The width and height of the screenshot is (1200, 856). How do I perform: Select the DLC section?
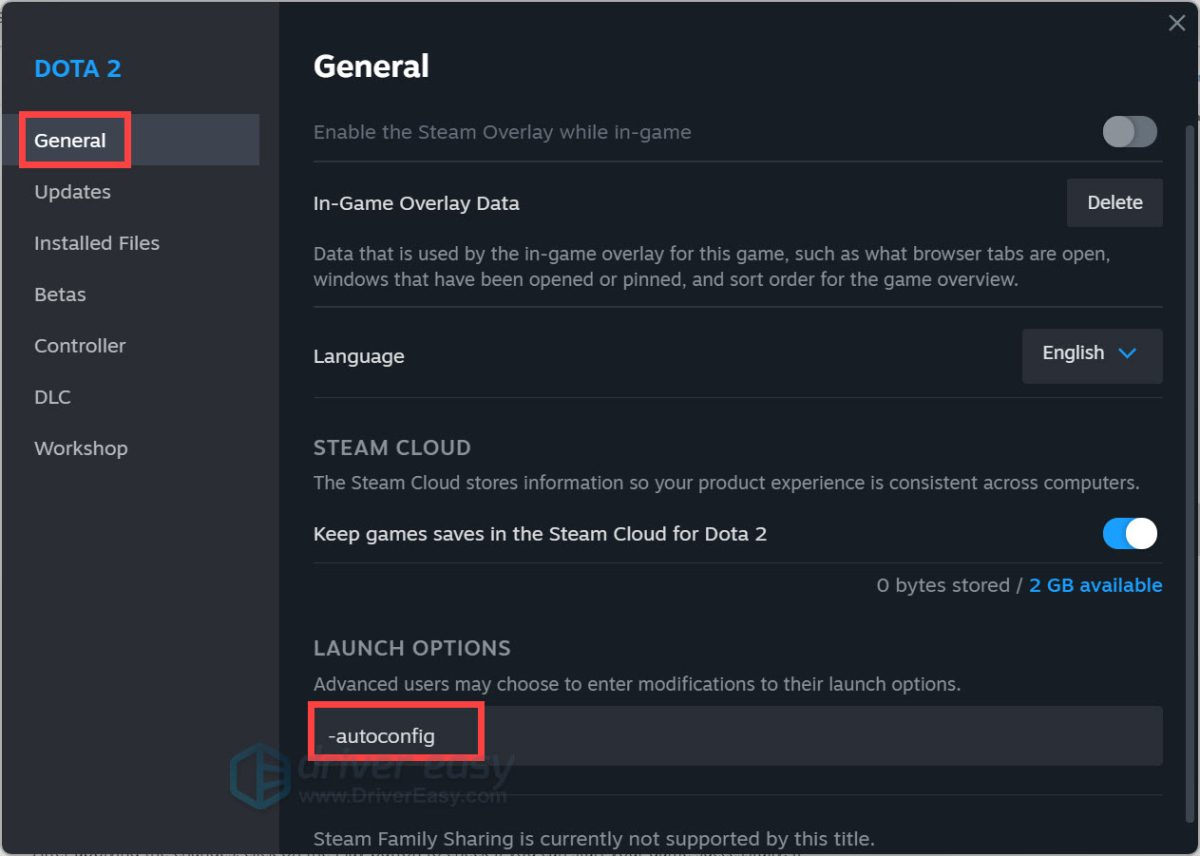(x=52, y=396)
